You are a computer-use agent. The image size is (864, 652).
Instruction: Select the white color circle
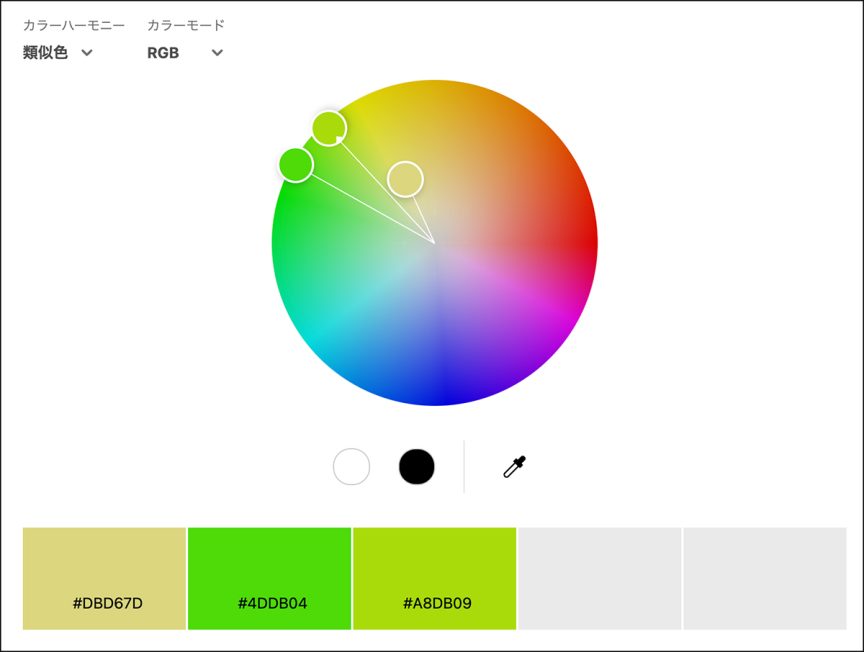pyautogui.click(x=351, y=466)
